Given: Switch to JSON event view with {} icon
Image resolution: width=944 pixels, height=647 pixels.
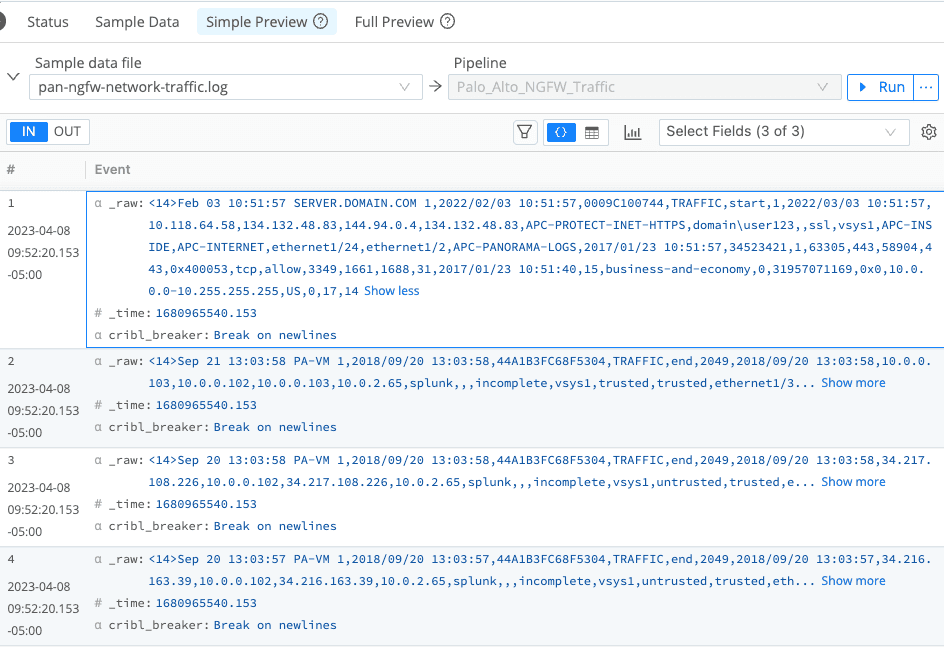Looking at the screenshot, I should (x=561, y=131).
